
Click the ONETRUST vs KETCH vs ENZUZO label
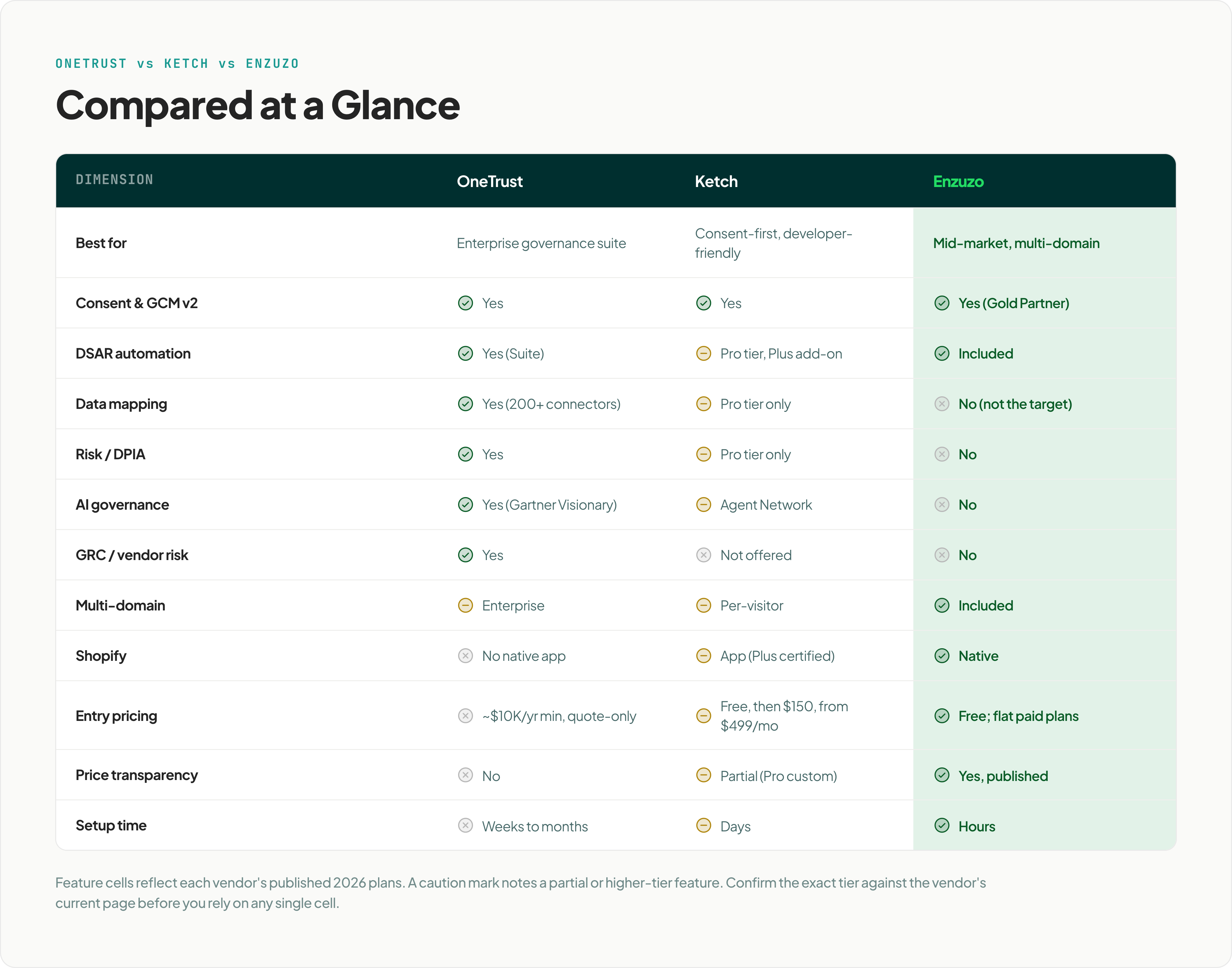tap(177, 64)
